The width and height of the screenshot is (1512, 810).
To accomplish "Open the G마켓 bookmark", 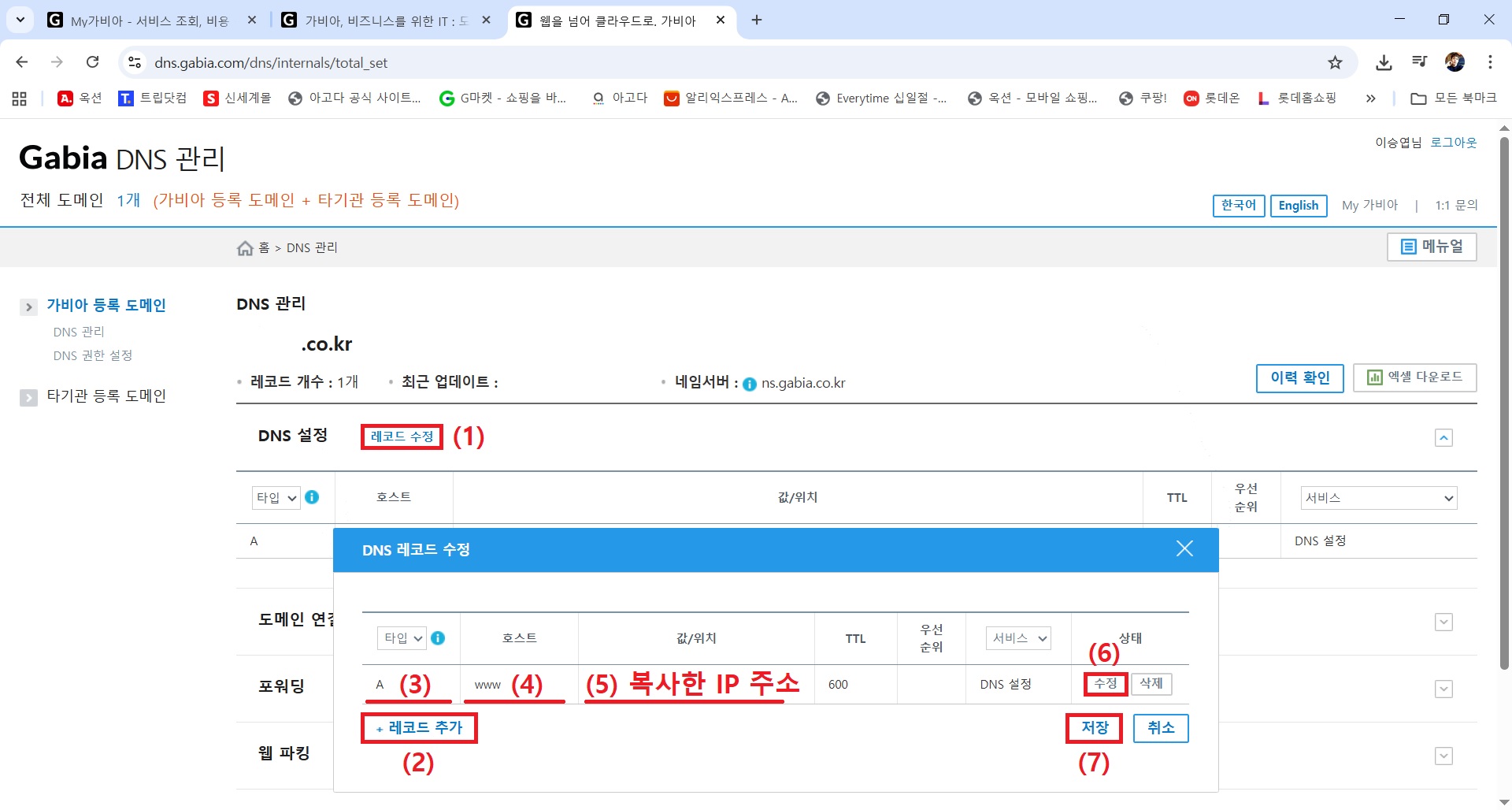I will click(502, 98).
